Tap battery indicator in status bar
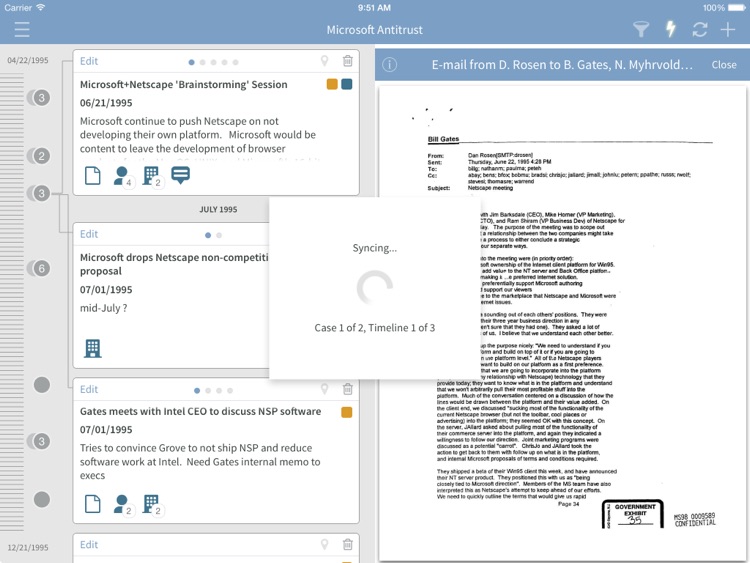This screenshot has width=750, height=563. (x=736, y=8)
